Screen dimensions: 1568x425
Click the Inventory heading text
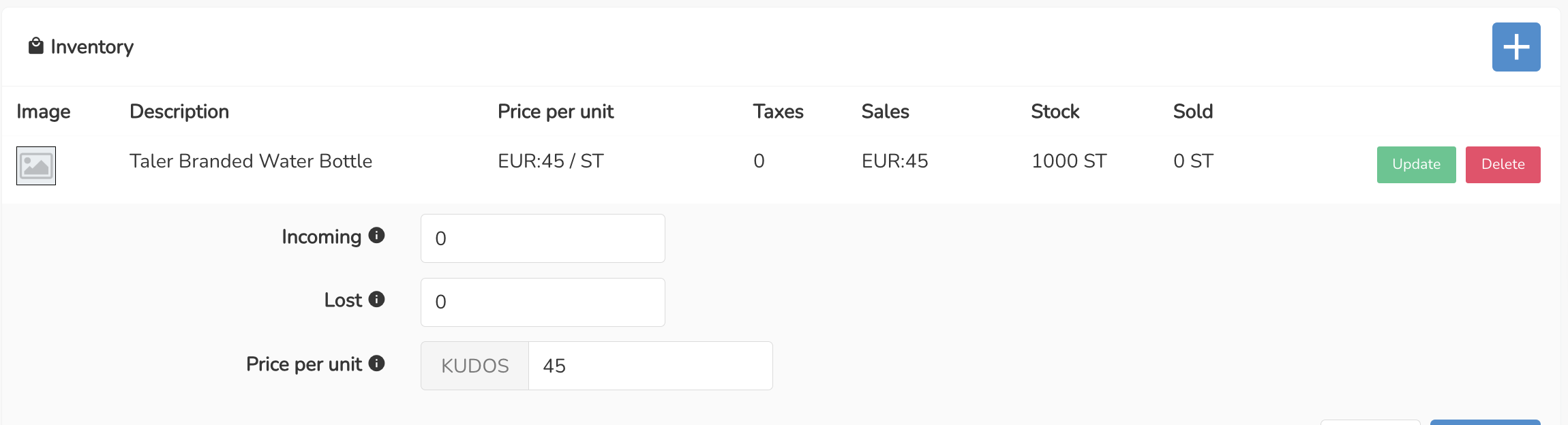[x=92, y=47]
